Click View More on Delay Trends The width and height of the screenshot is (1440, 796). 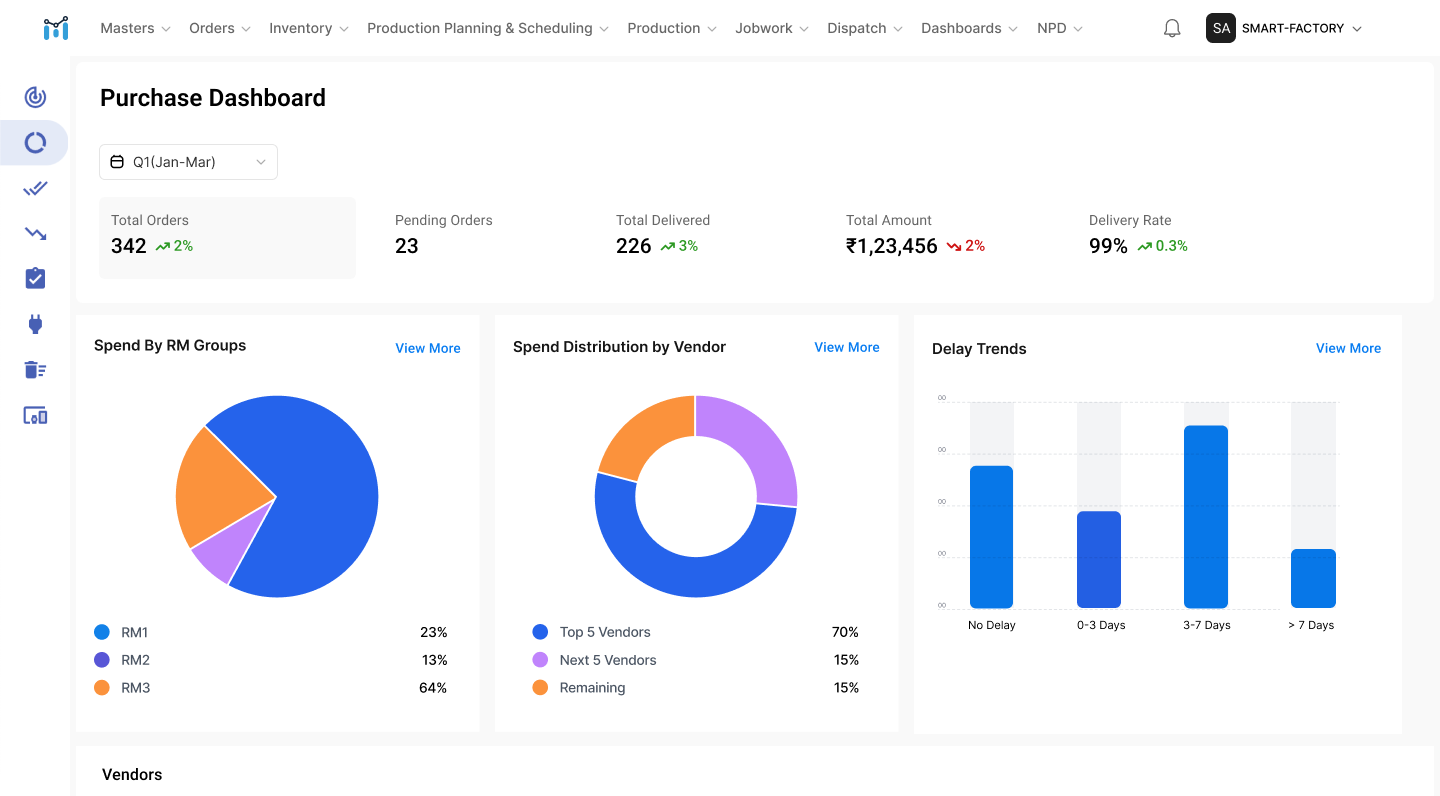click(x=1348, y=348)
